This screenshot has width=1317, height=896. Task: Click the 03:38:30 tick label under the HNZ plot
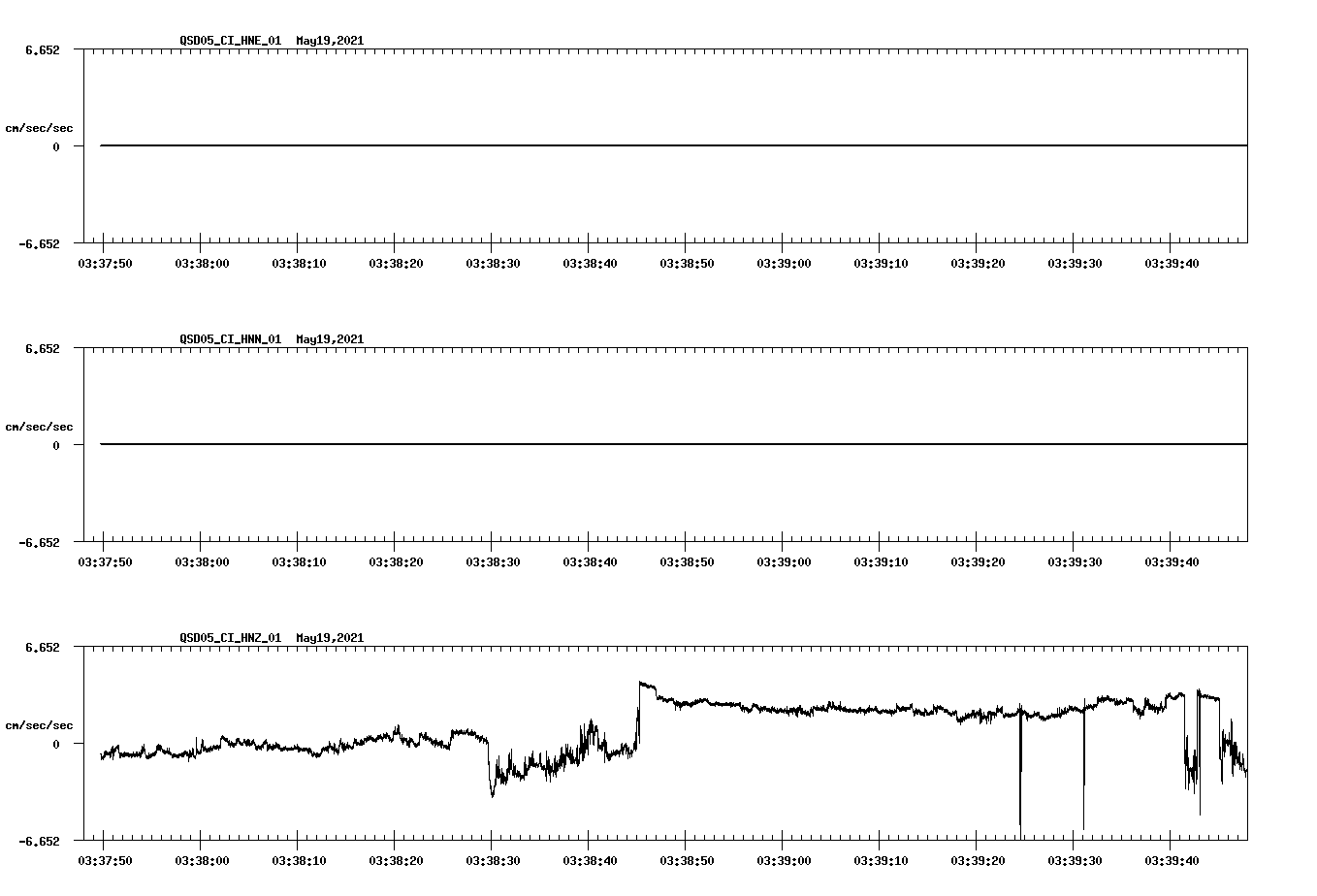click(x=494, y=858)
